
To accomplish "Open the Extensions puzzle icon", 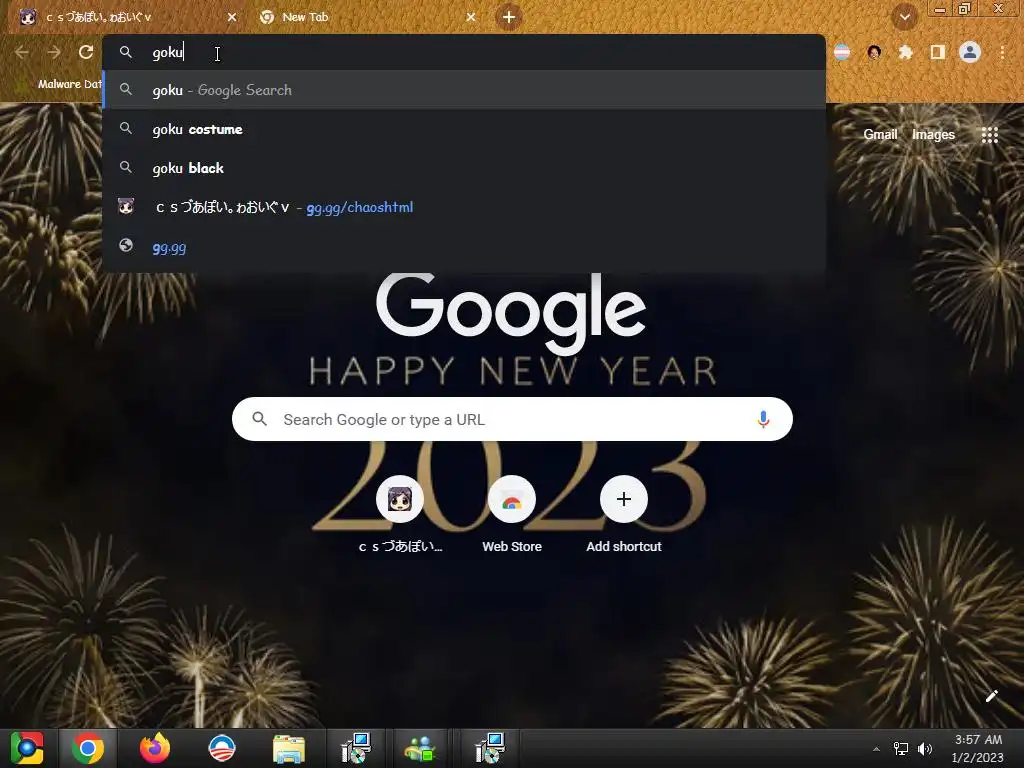I will pos(906,52).
